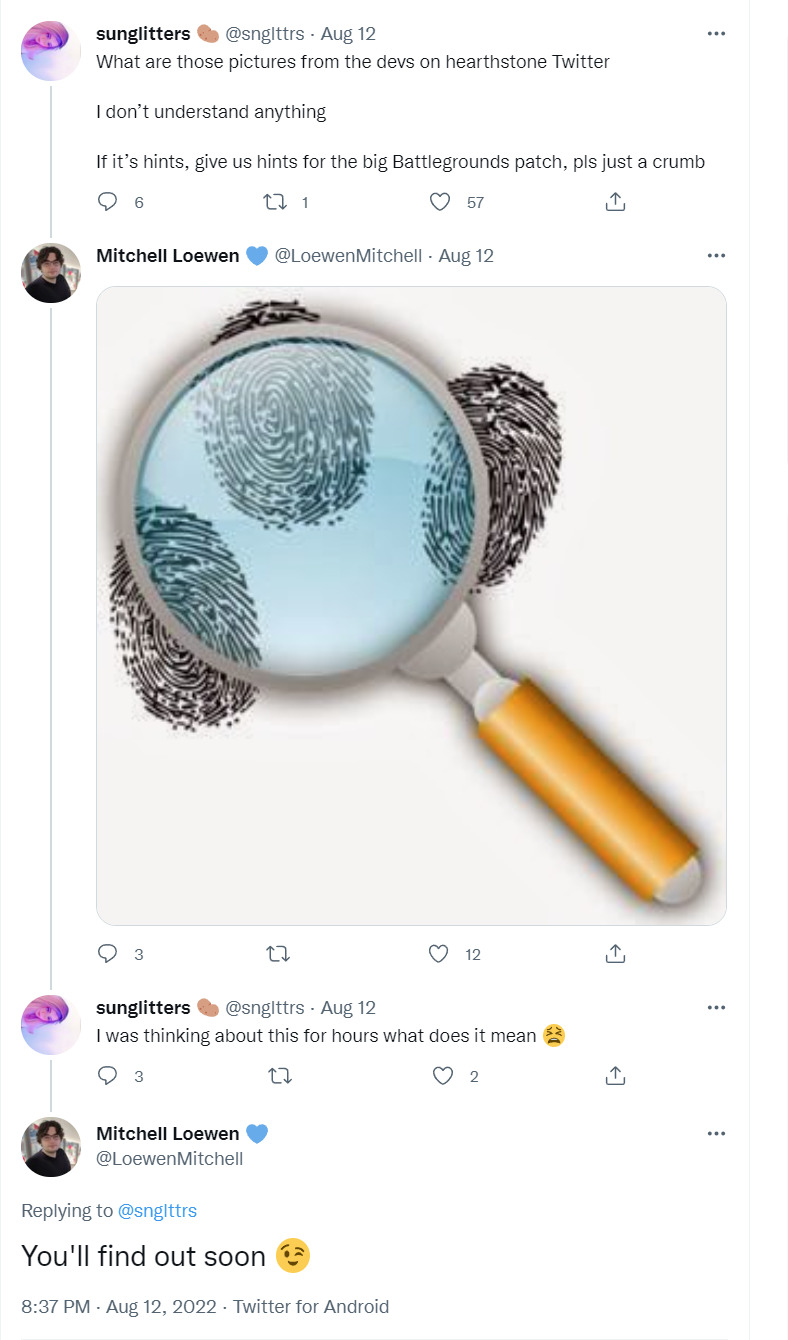Open the @LoewenMitchell handle on the final tweet
The height and width of the screenshot is (1340, 788).
pyautogui.click(x=169, y=1159)
